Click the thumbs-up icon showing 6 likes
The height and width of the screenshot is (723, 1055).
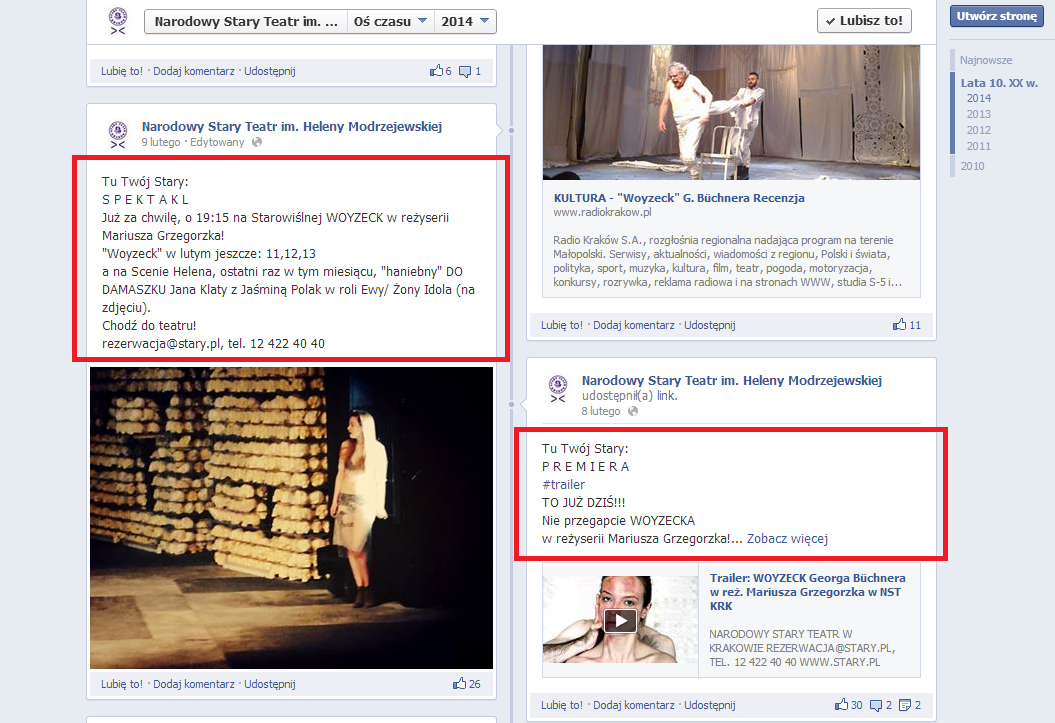437,71
